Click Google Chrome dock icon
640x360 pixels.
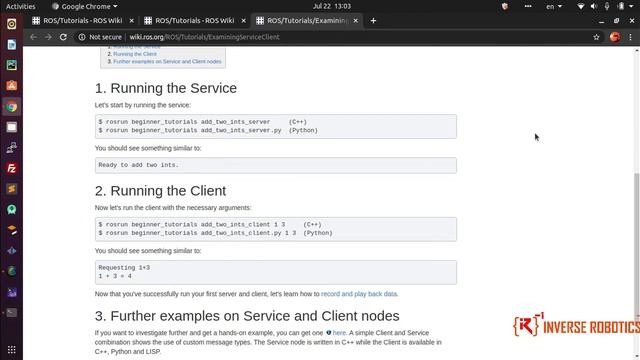tap(11, 107)
